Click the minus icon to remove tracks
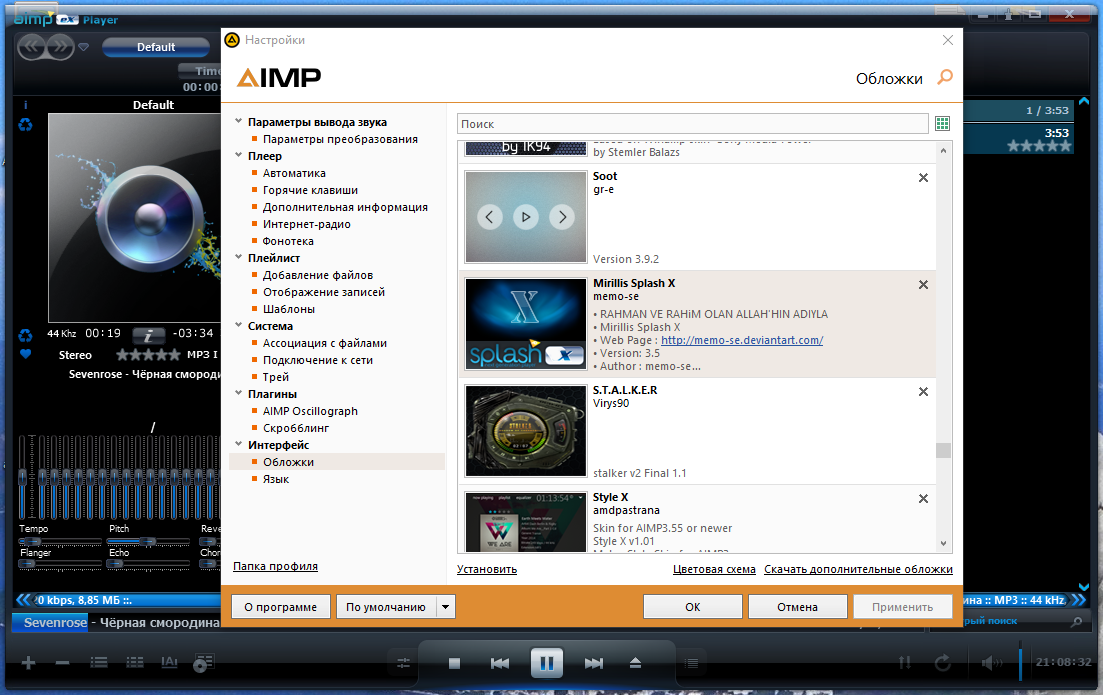 point(63,663)
